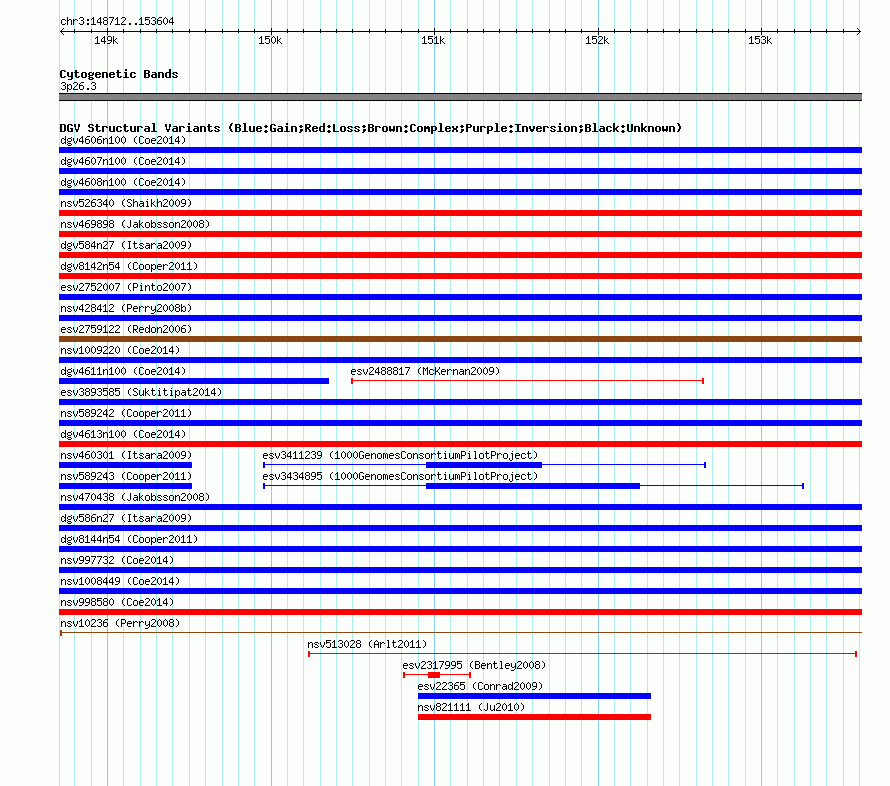Viewport: 890px width, 786px height.
Task: Select nsv998580 (Coe2014) loss variant
Action: point(117,602)
